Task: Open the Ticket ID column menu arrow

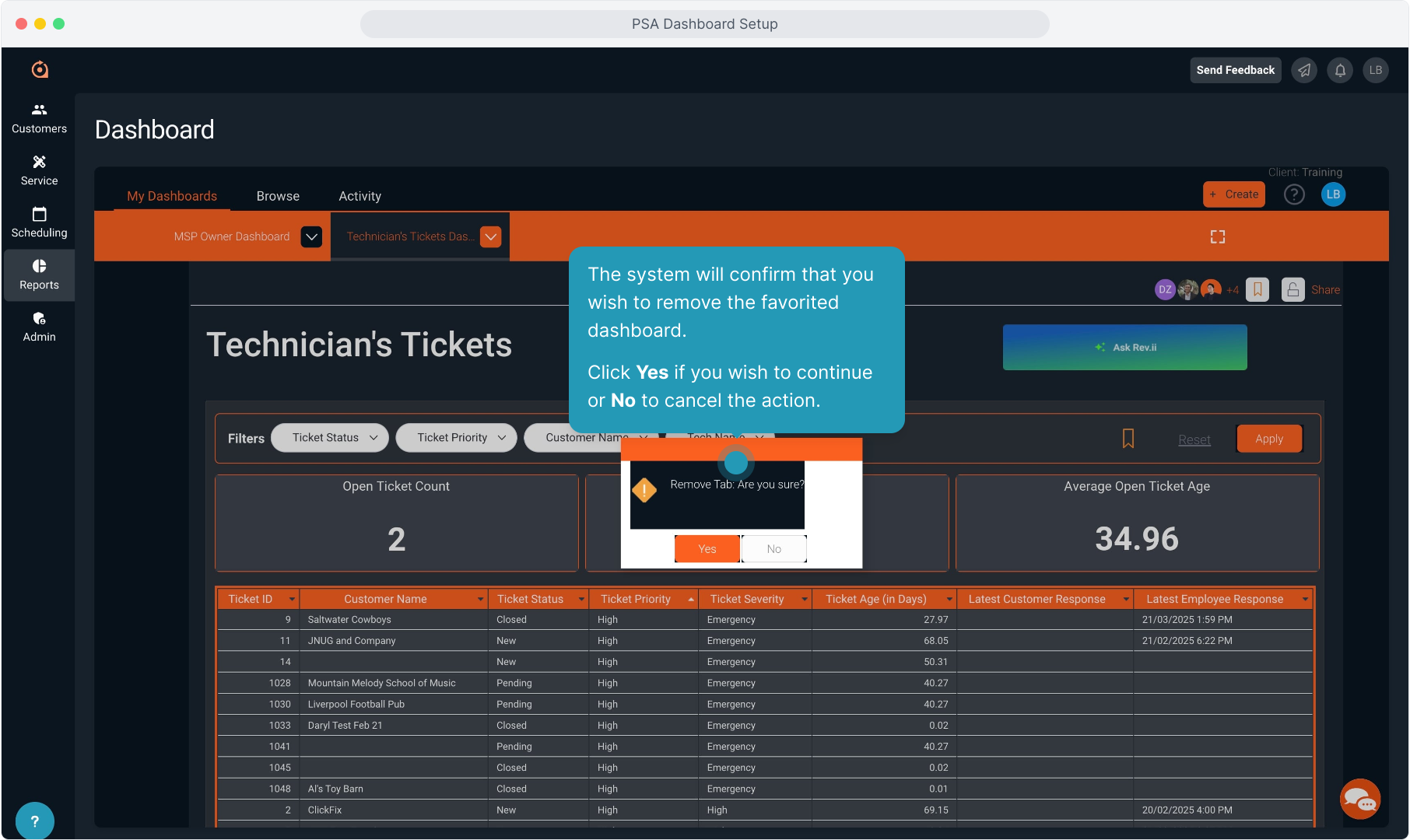Action: pyautogui.click(x=292, y=599)
